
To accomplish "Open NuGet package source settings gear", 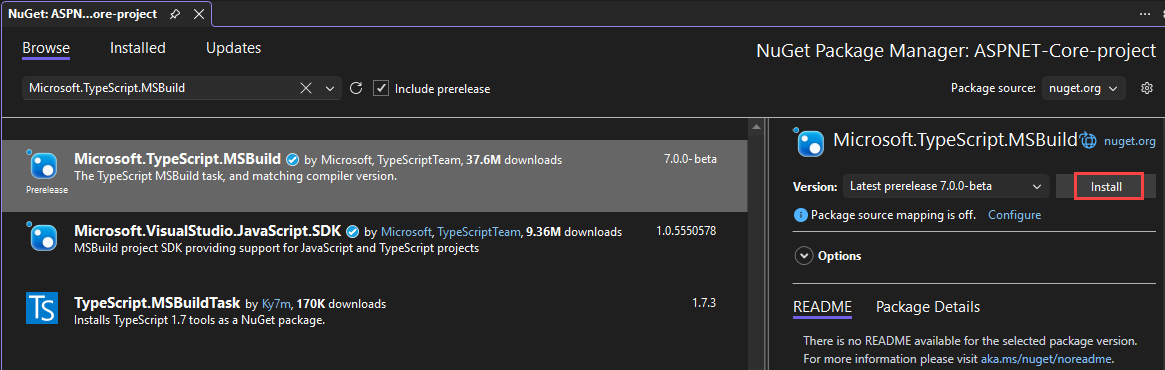I will pyautogui.click(x=1146, y=88).
